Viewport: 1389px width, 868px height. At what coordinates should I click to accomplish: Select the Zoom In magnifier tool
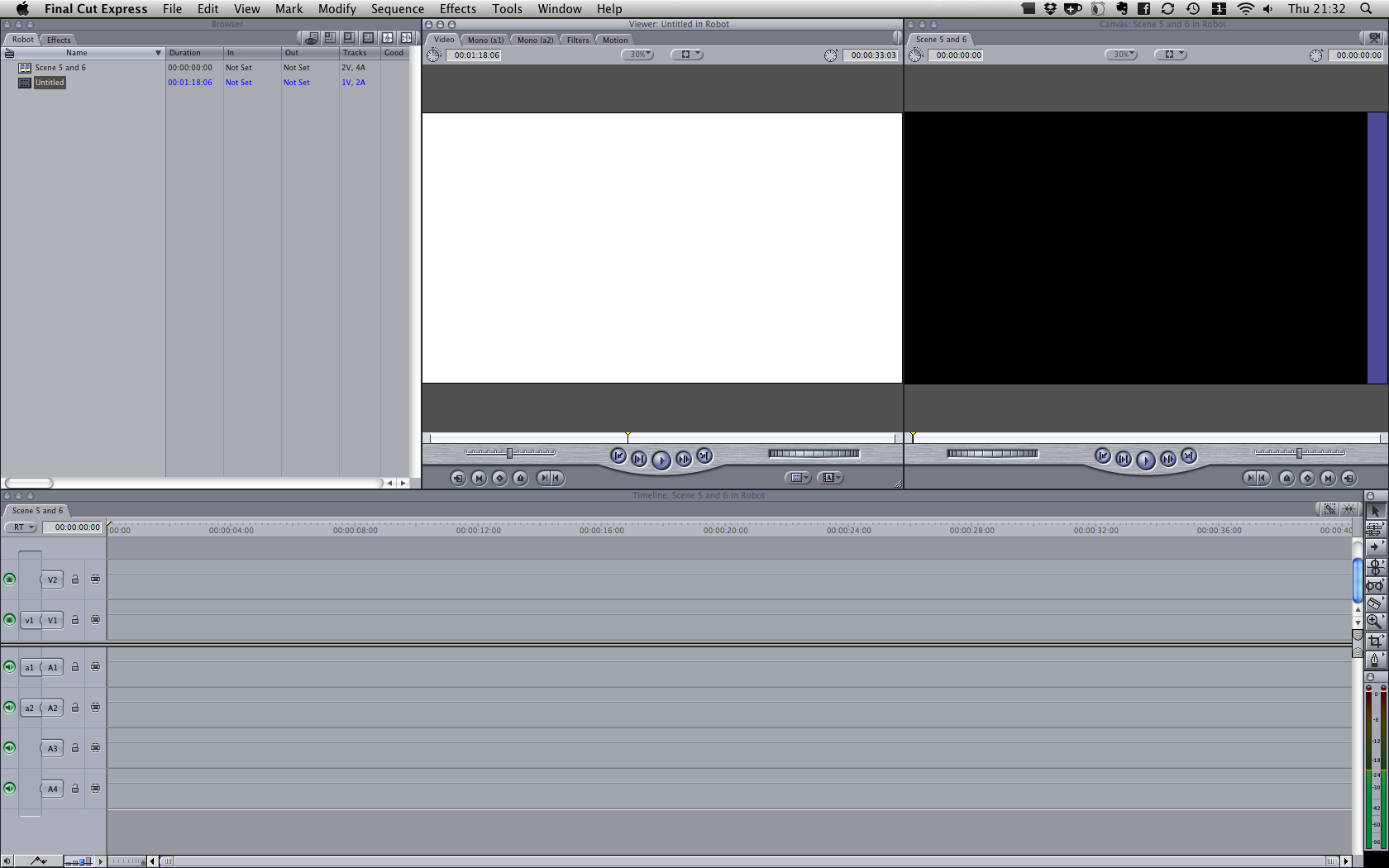(1375, 622)
